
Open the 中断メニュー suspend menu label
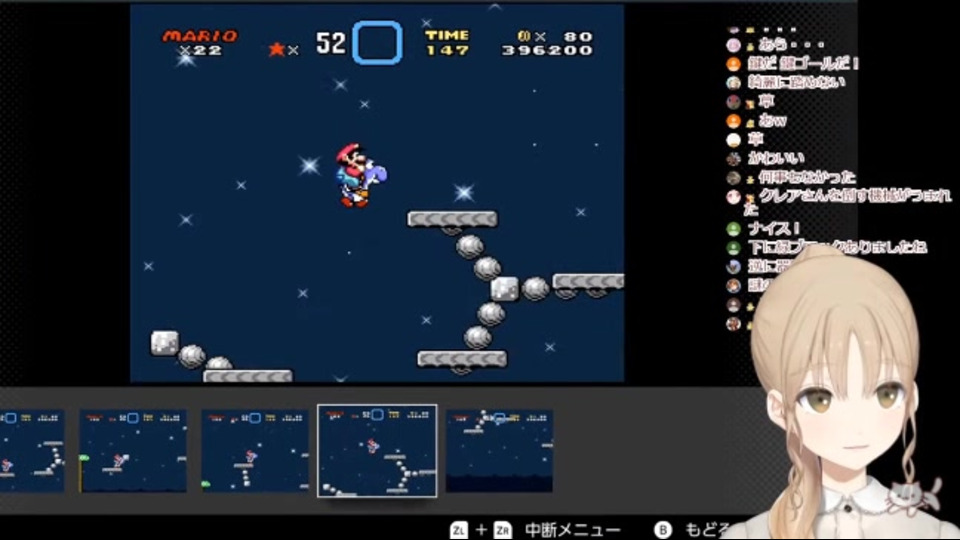(x=572, y=530)
